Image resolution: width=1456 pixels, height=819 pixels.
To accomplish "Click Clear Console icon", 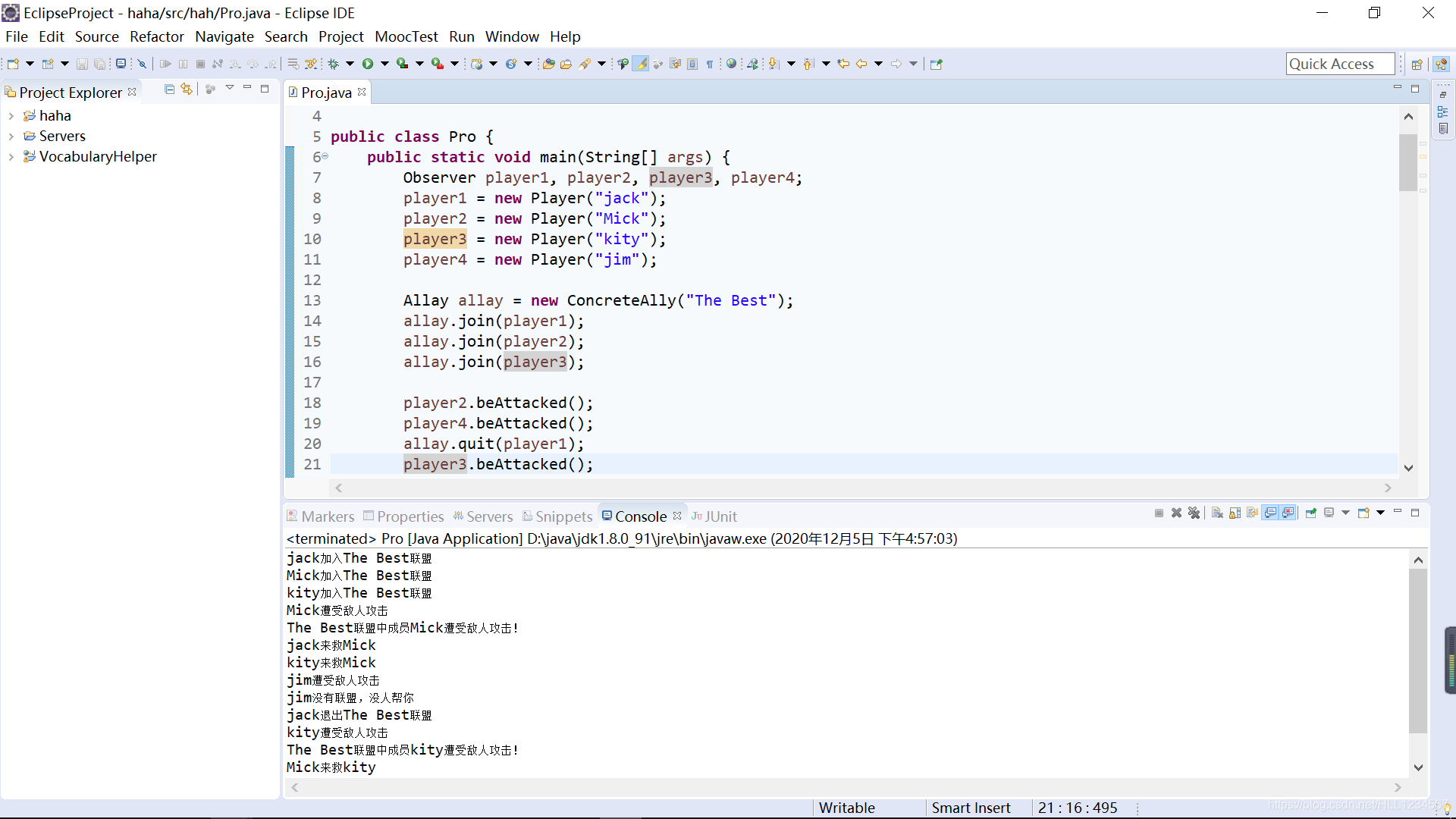I will (x=1217, y=513).
